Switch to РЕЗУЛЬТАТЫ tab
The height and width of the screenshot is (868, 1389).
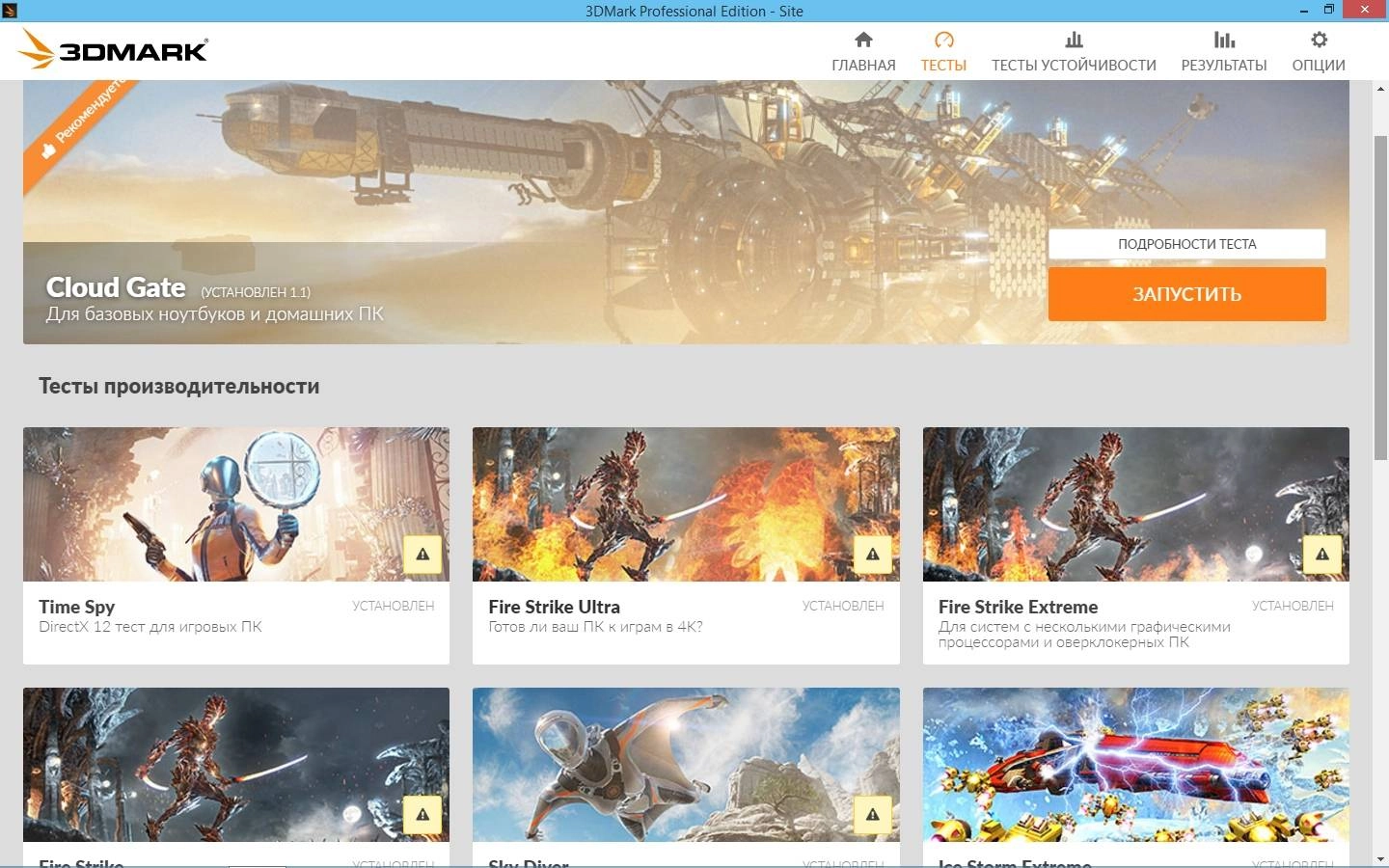(x=1224, y=65)
